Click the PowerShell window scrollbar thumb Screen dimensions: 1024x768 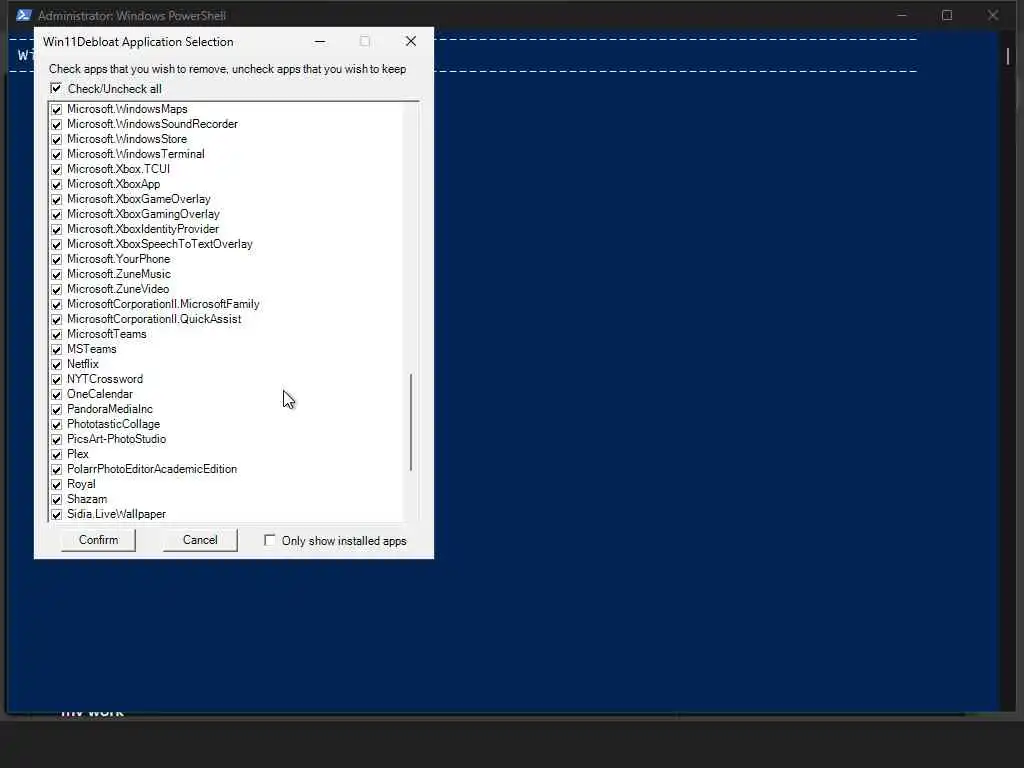[1008, 56]
